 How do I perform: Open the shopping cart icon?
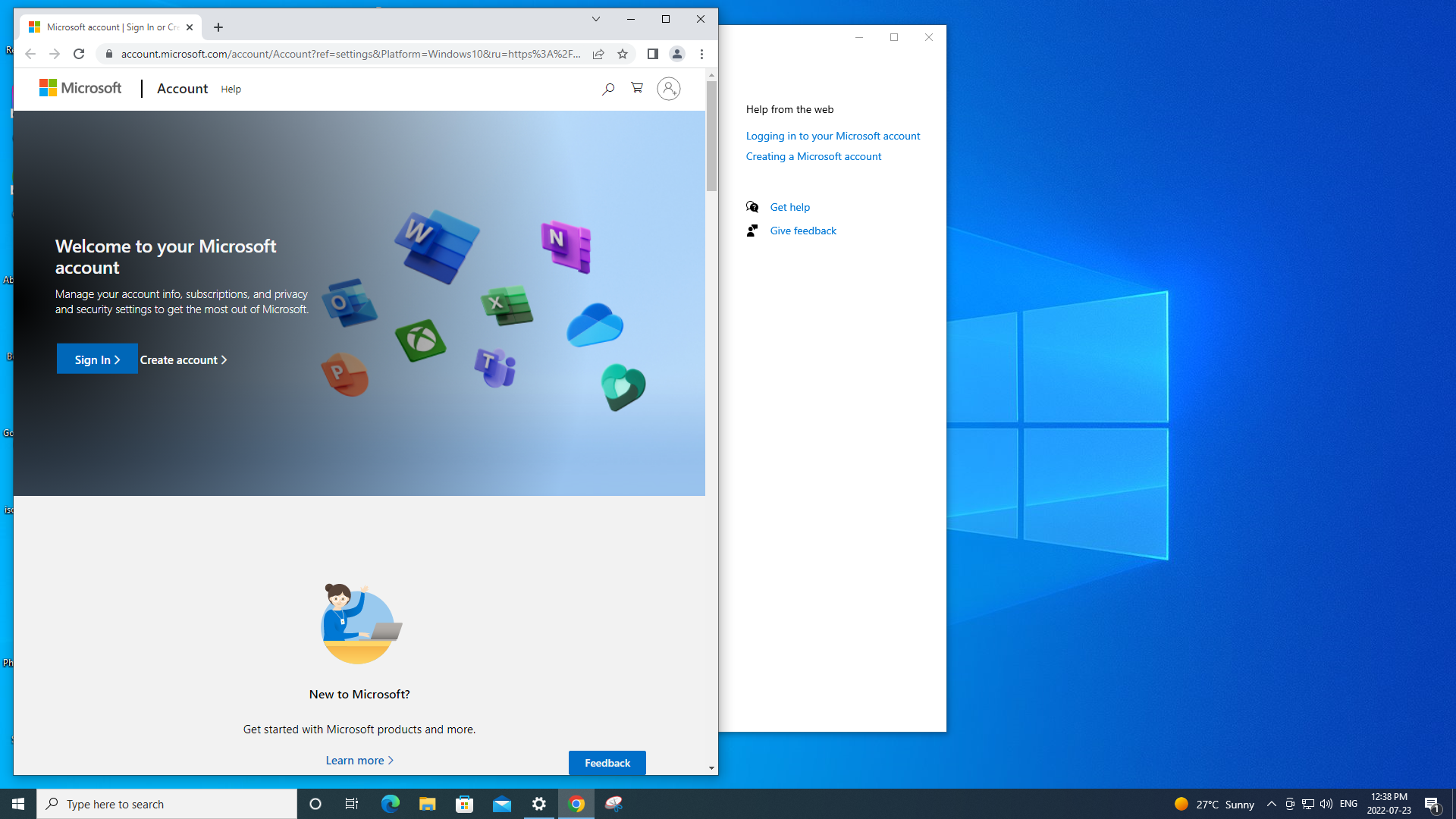tap(637, 89)
